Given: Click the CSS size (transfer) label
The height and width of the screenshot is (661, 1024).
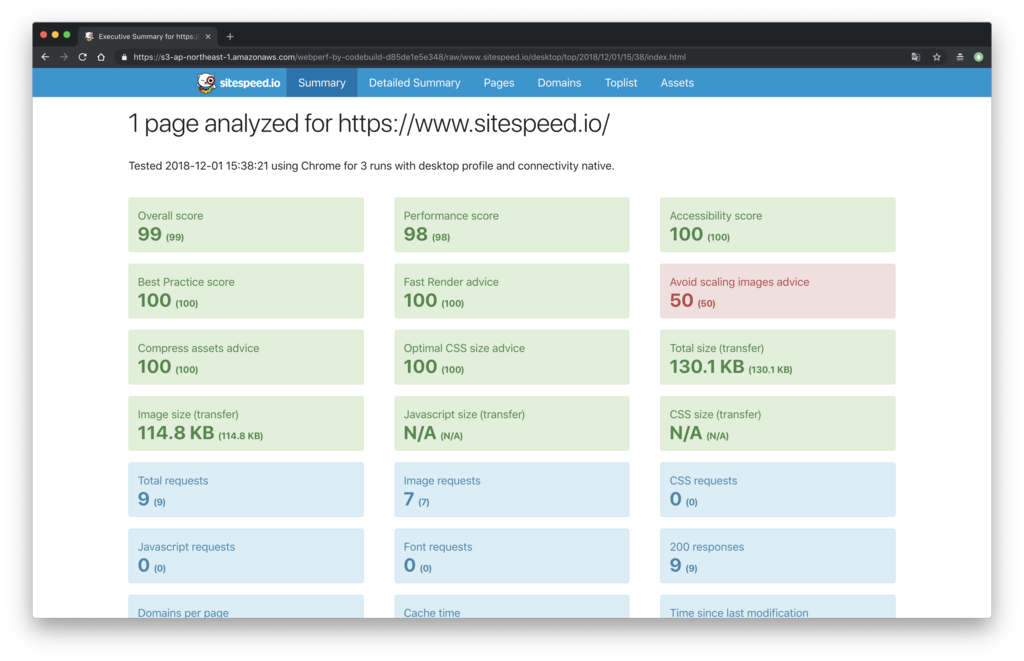Looking at the screenshot, I should click(715, 414).
